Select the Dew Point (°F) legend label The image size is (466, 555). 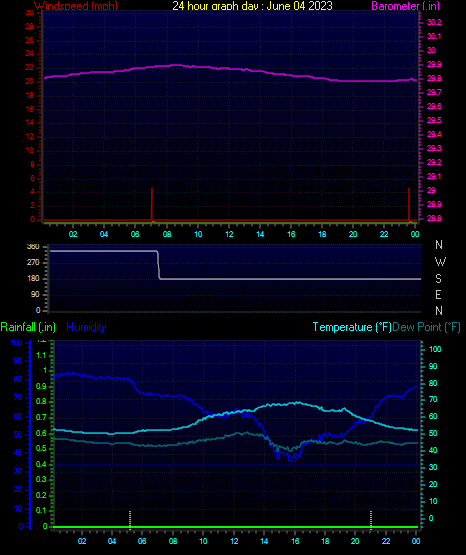[426, 327]
